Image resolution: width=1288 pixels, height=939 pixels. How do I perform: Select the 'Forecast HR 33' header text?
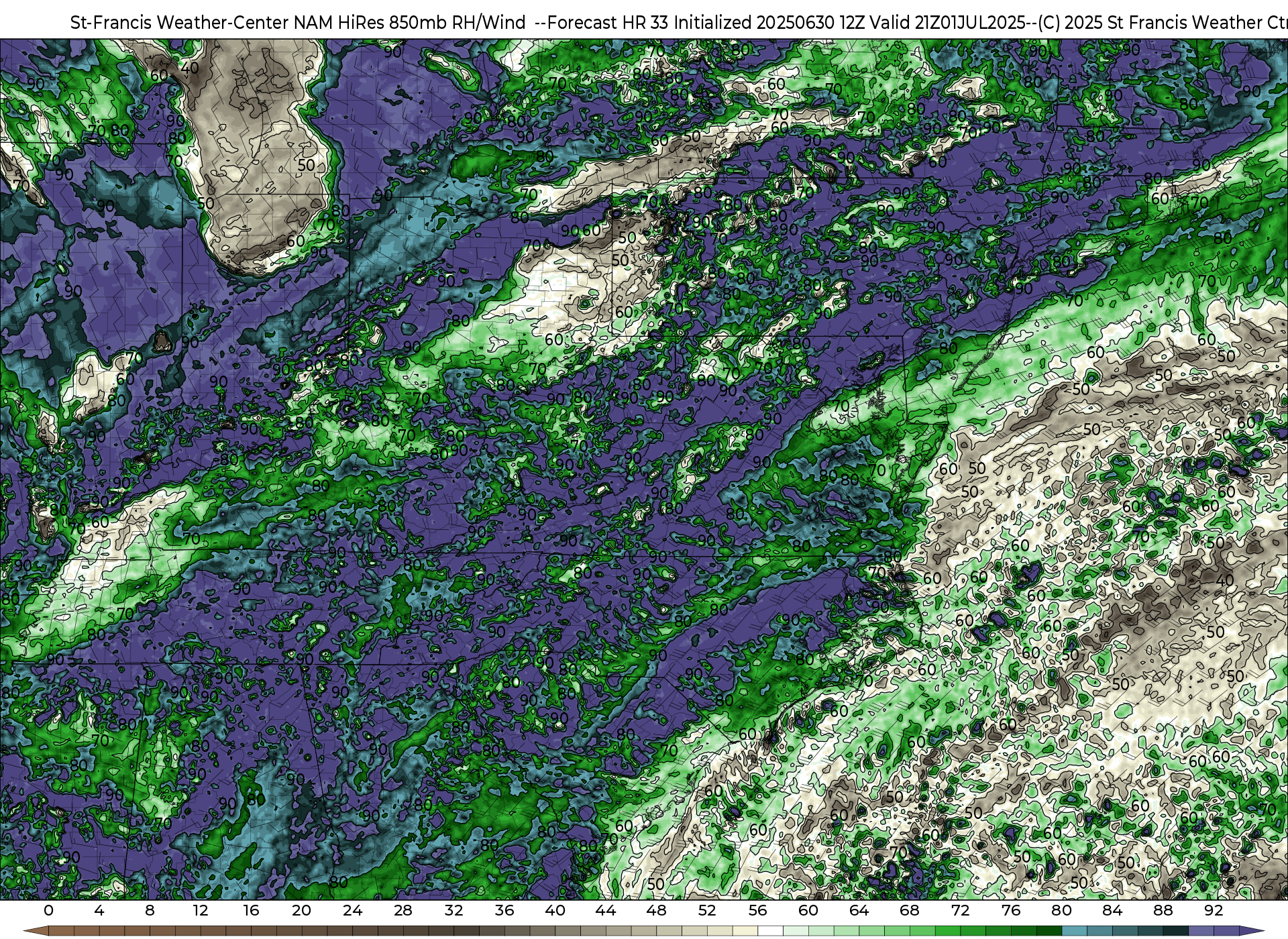coord(608,22)
